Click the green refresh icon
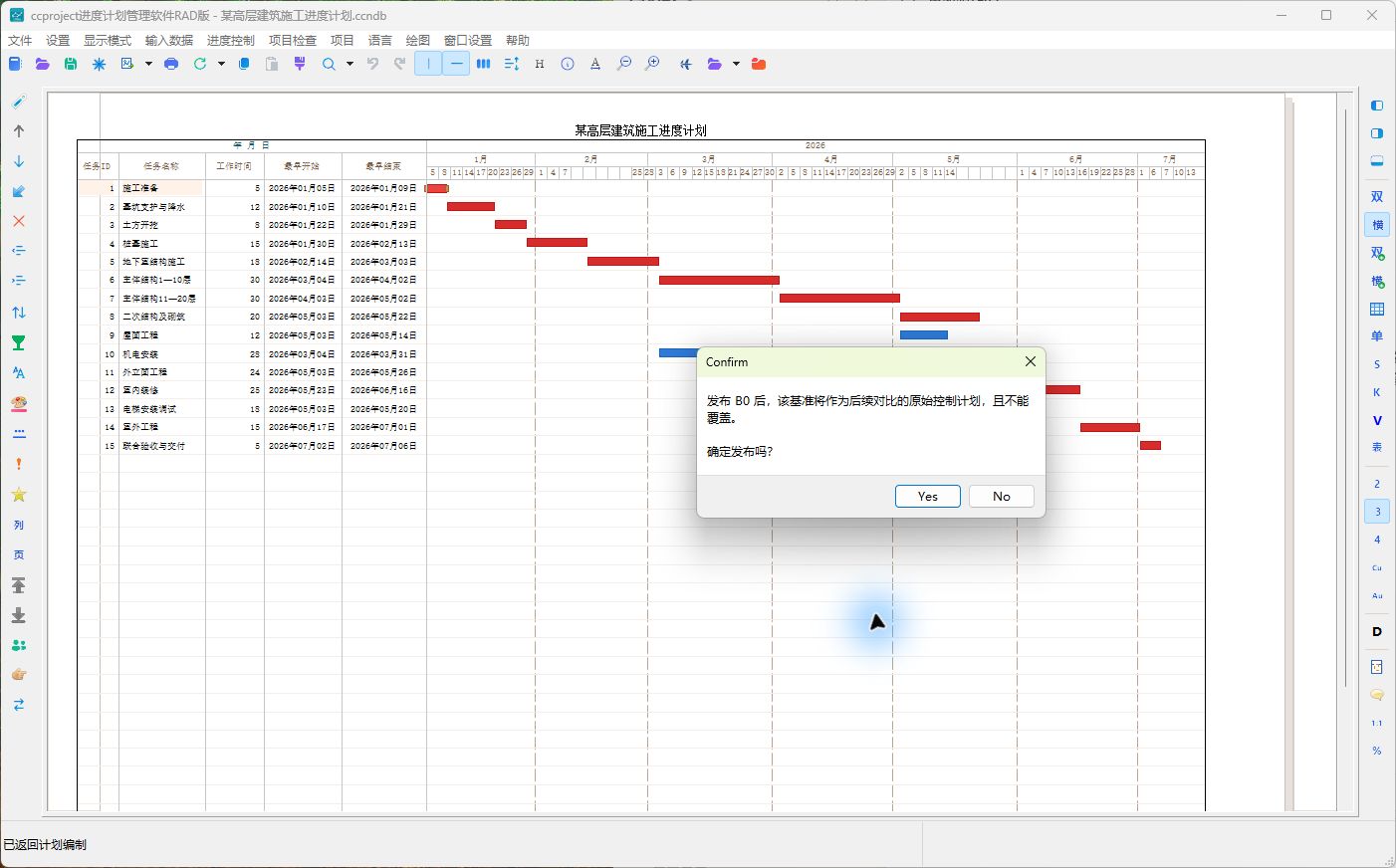This screenshot has height=868, width=1396. tap(200, 64)
